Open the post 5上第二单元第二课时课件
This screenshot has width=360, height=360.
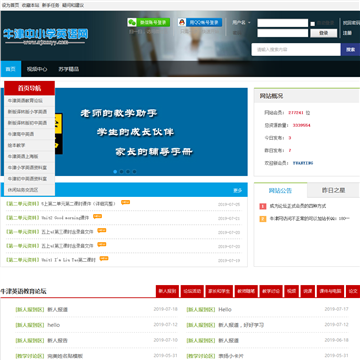coord(78,204)
